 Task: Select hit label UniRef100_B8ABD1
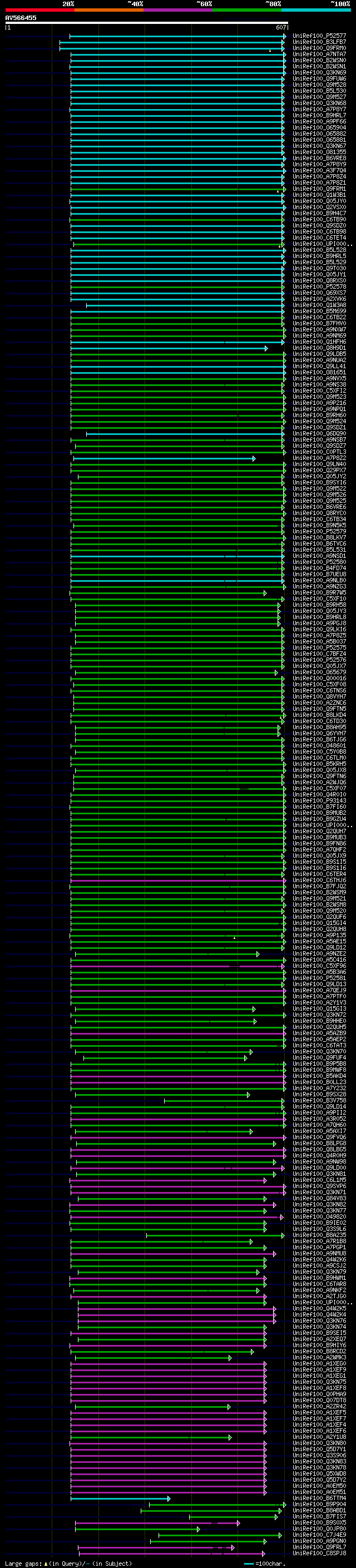point(319,1510)
